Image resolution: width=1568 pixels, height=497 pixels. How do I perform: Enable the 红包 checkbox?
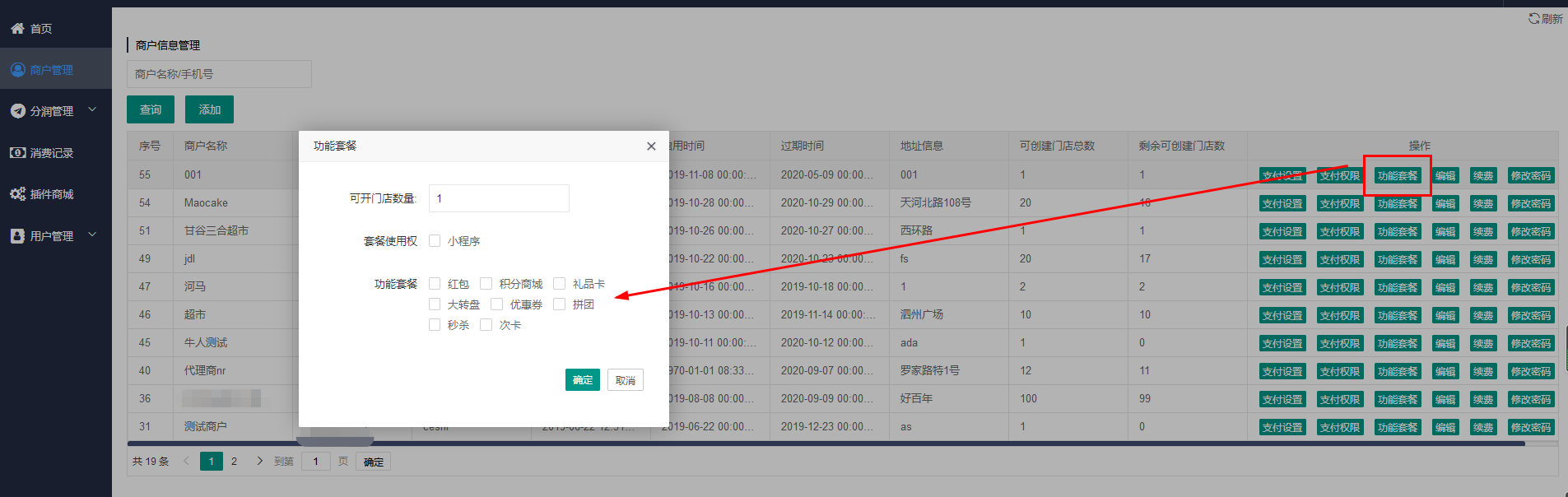pyautogui.click(x=435, y=284)
